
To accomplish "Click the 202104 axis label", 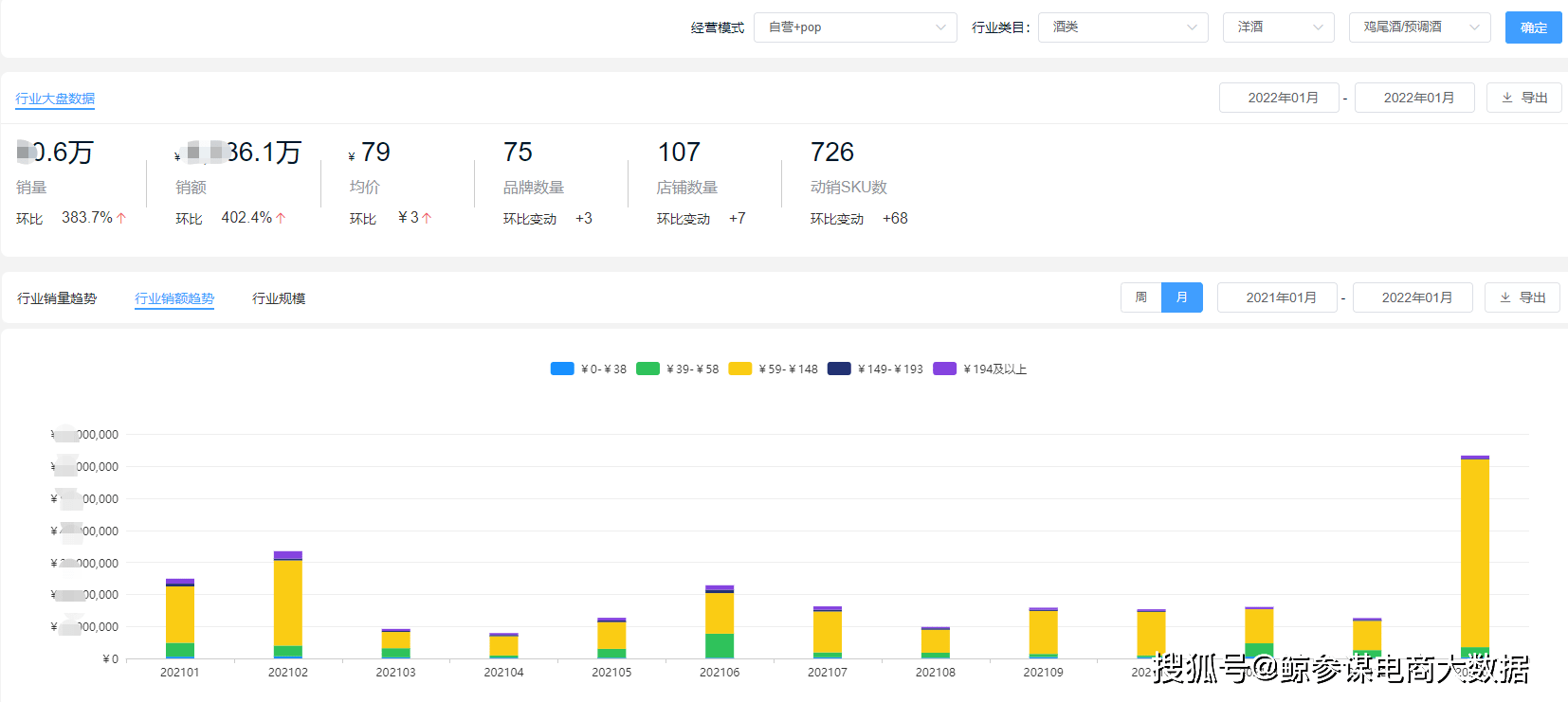I will (x=503, y=673).
